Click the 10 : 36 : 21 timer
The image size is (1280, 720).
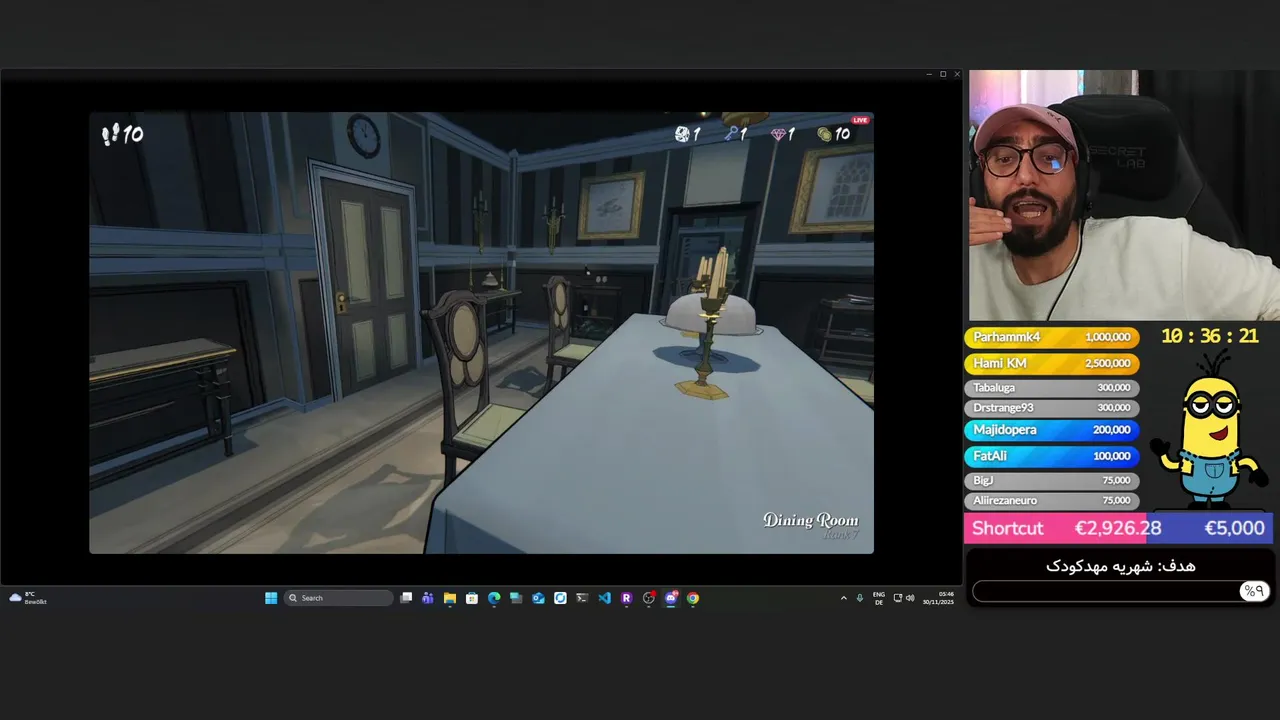(x=1210, y=337)
